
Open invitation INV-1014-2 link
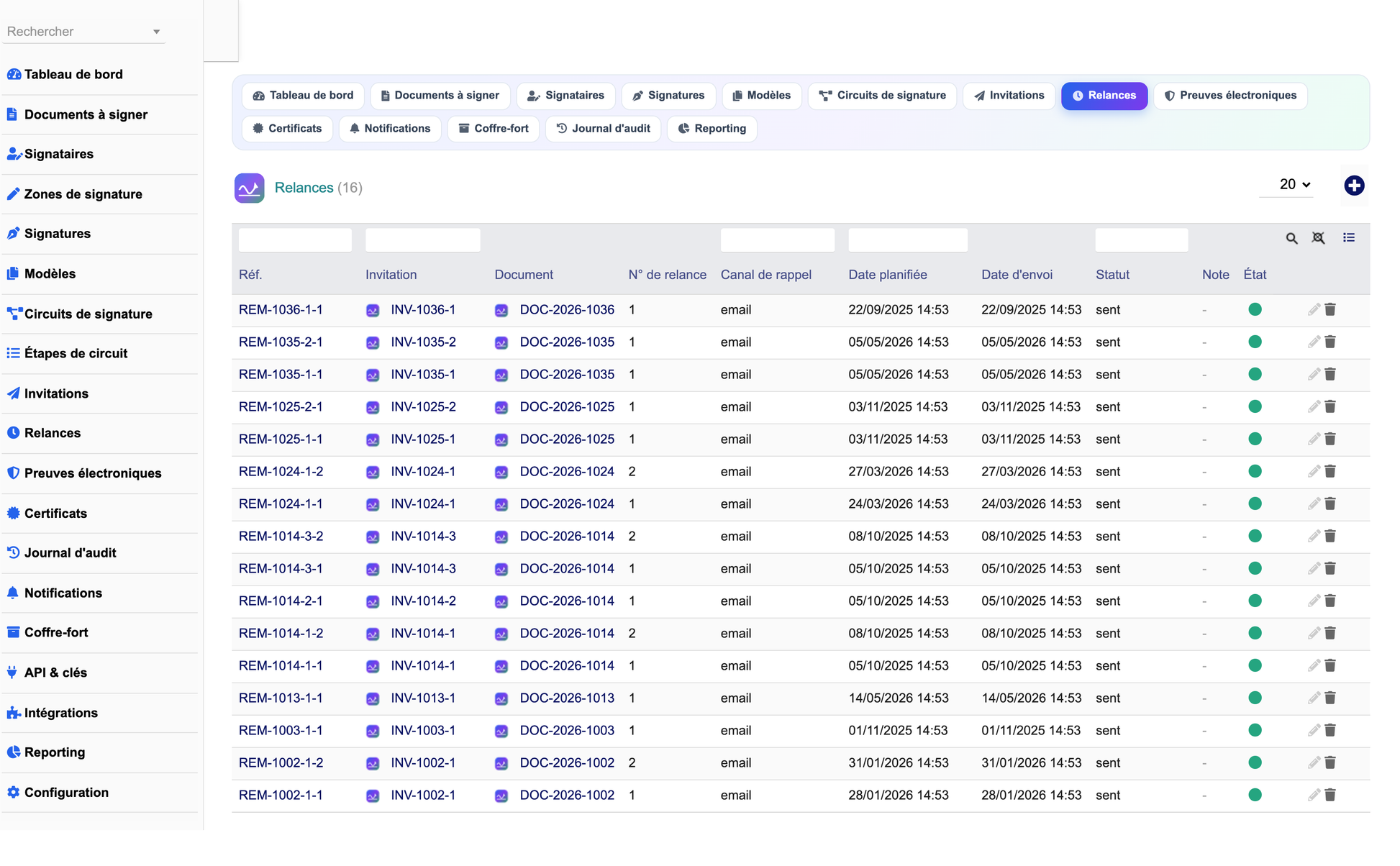click(423, 601)
